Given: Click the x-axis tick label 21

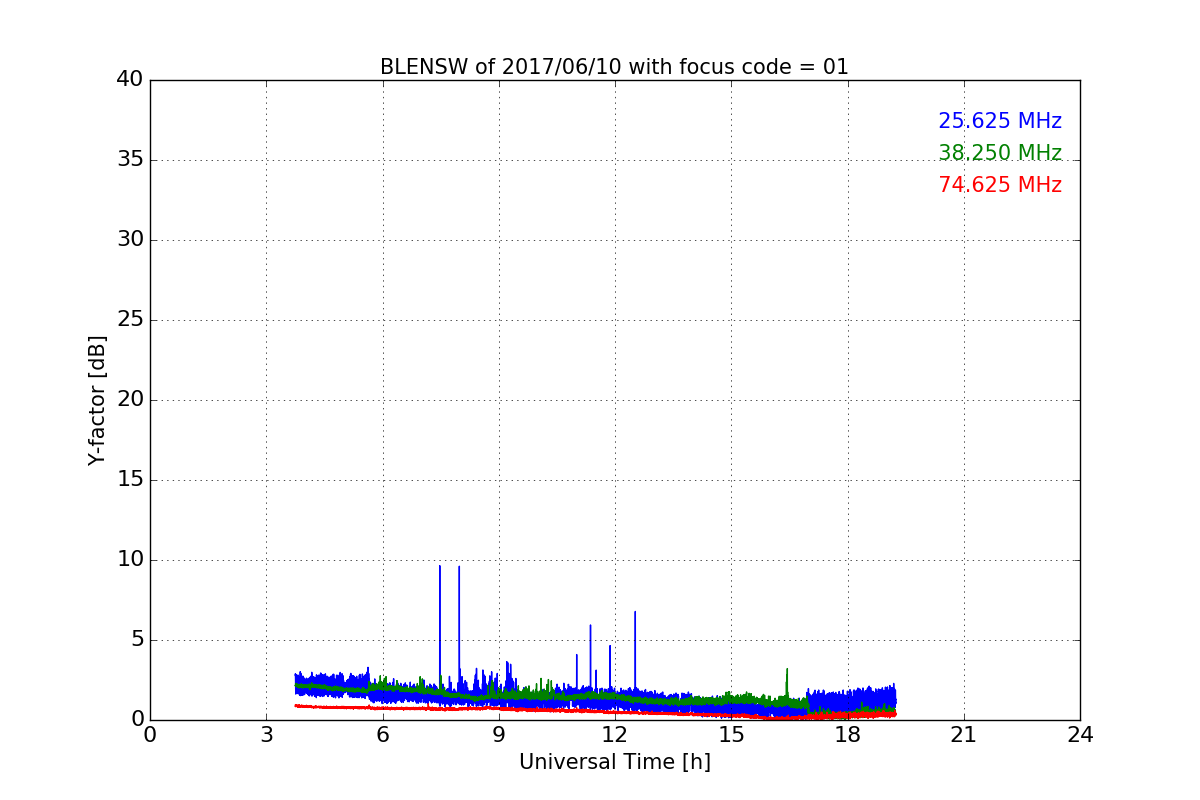Looking at the screenshot, I should click(964, 735).
